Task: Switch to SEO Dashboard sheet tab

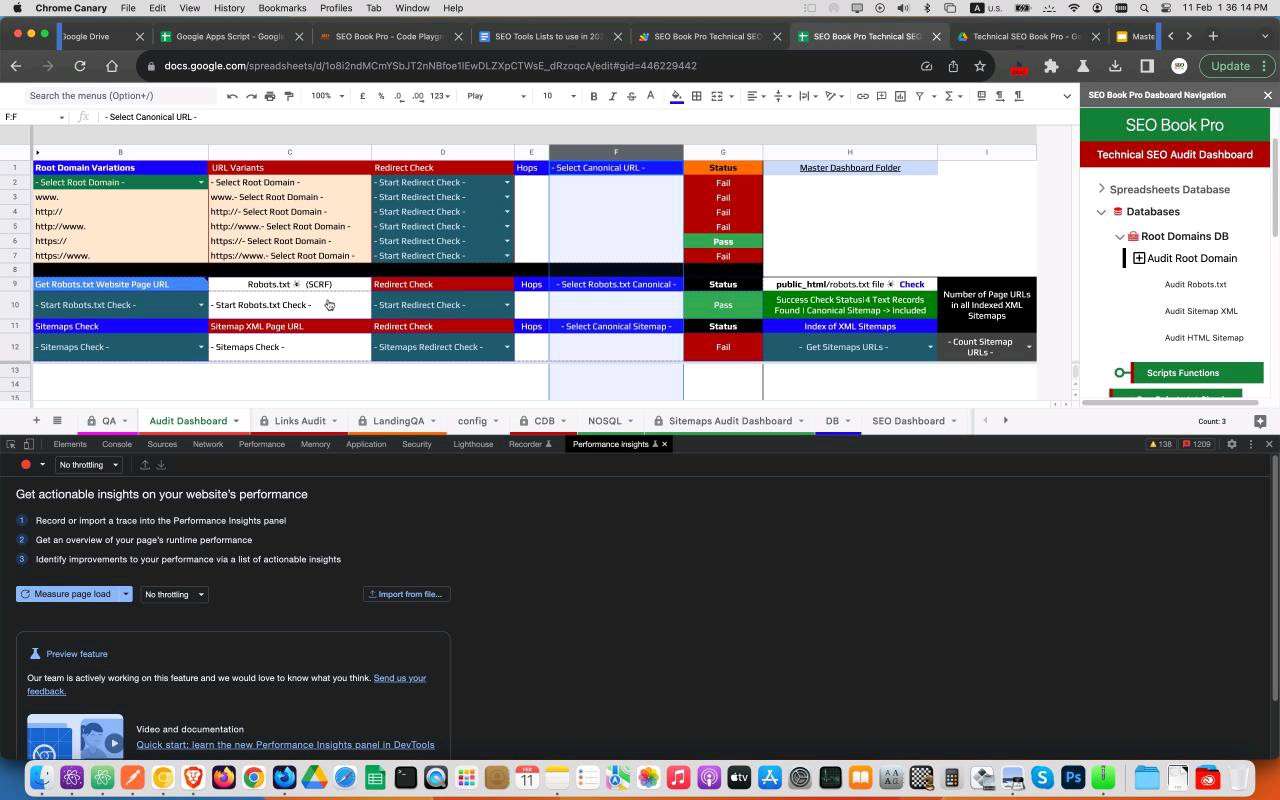Action: point(908,421)
